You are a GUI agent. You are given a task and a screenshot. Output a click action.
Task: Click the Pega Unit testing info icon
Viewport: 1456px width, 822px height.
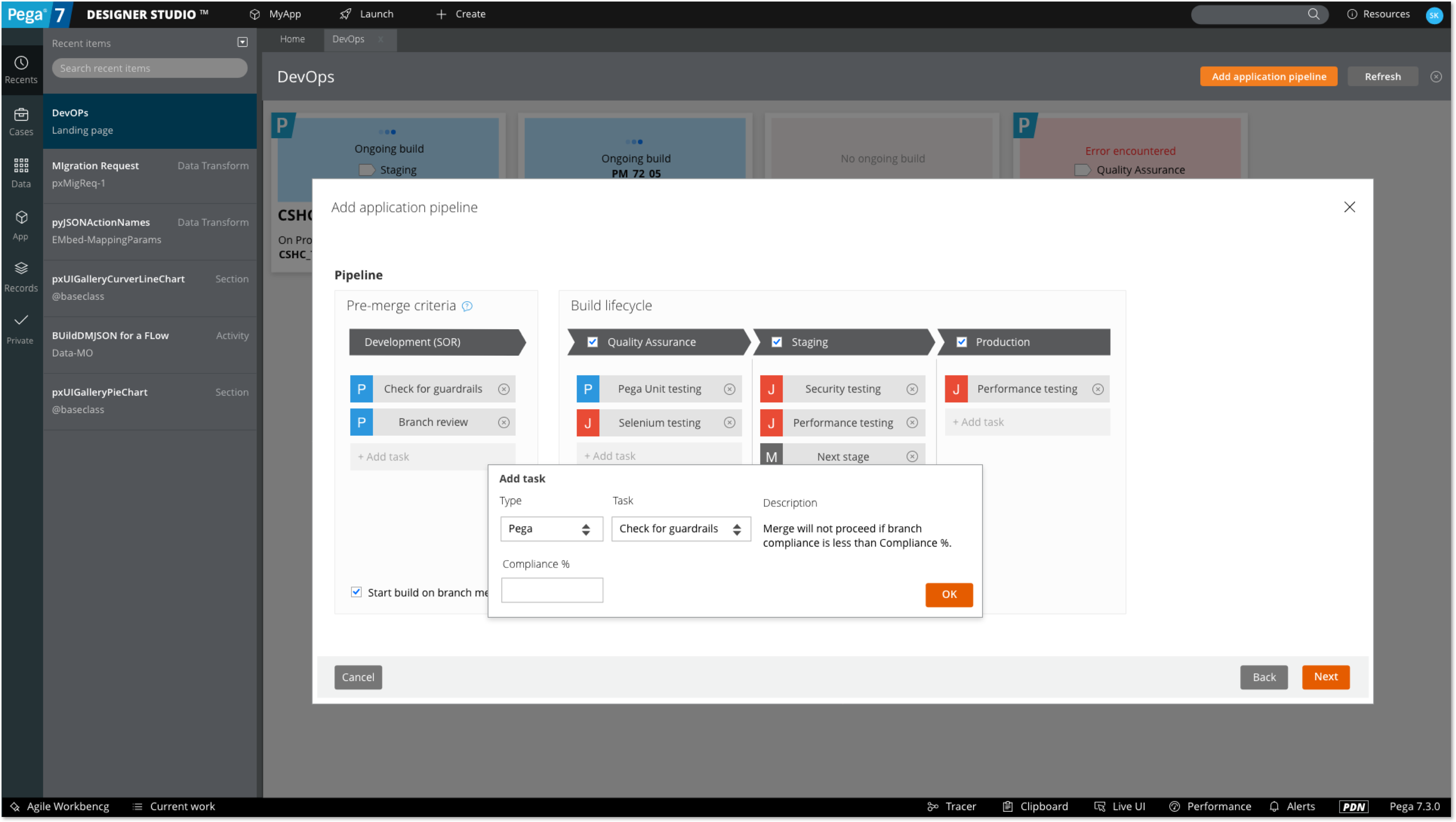[x=729, y=388]
